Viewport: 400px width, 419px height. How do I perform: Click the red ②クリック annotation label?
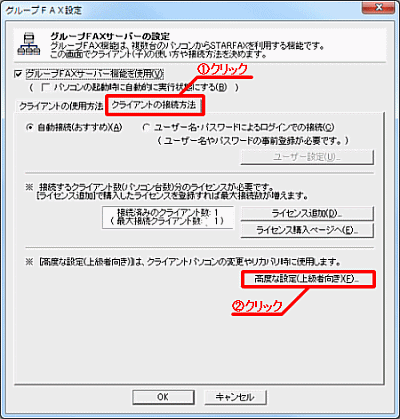[x=257, y=306]
